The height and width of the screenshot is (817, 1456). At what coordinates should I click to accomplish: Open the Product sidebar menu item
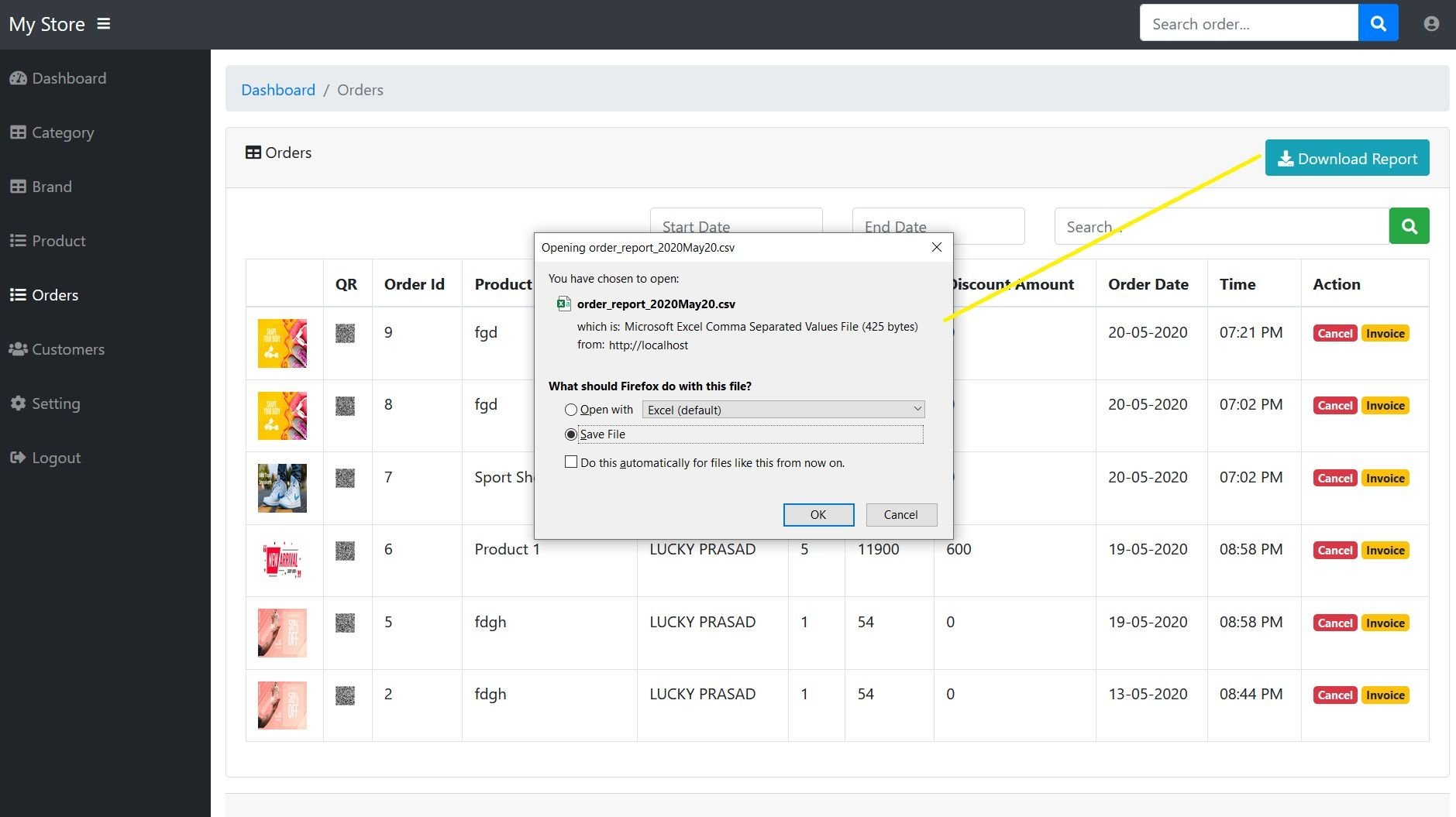point(58,241)
